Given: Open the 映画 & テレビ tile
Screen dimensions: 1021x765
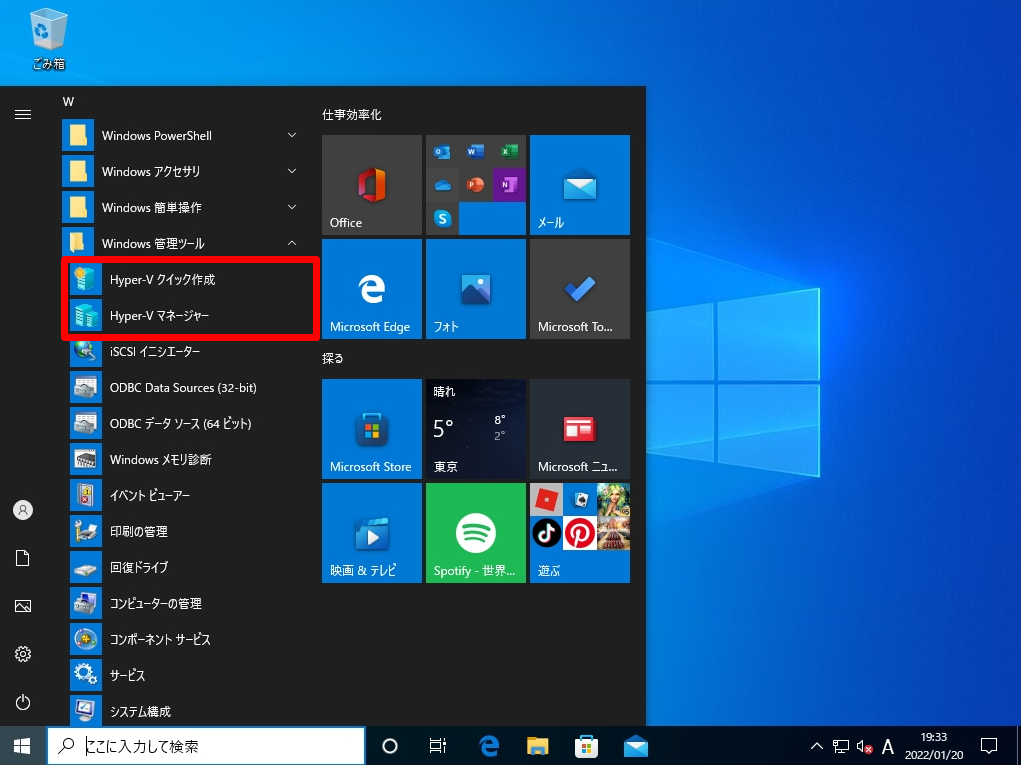Looking at the screenshot, I should [372, 533].
